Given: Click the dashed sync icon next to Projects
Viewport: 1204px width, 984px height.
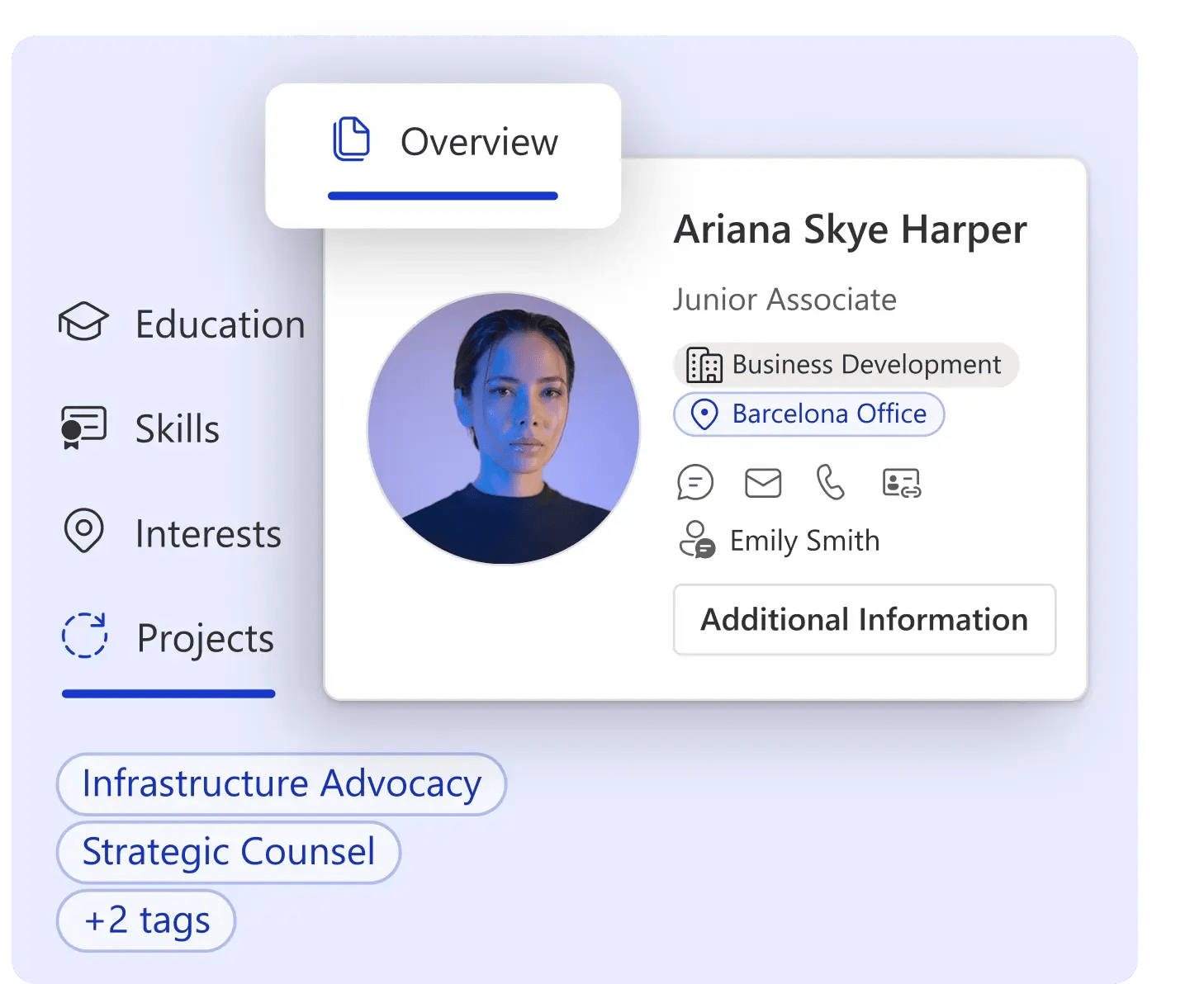Looking at the screenshot, I should [84, 636].
